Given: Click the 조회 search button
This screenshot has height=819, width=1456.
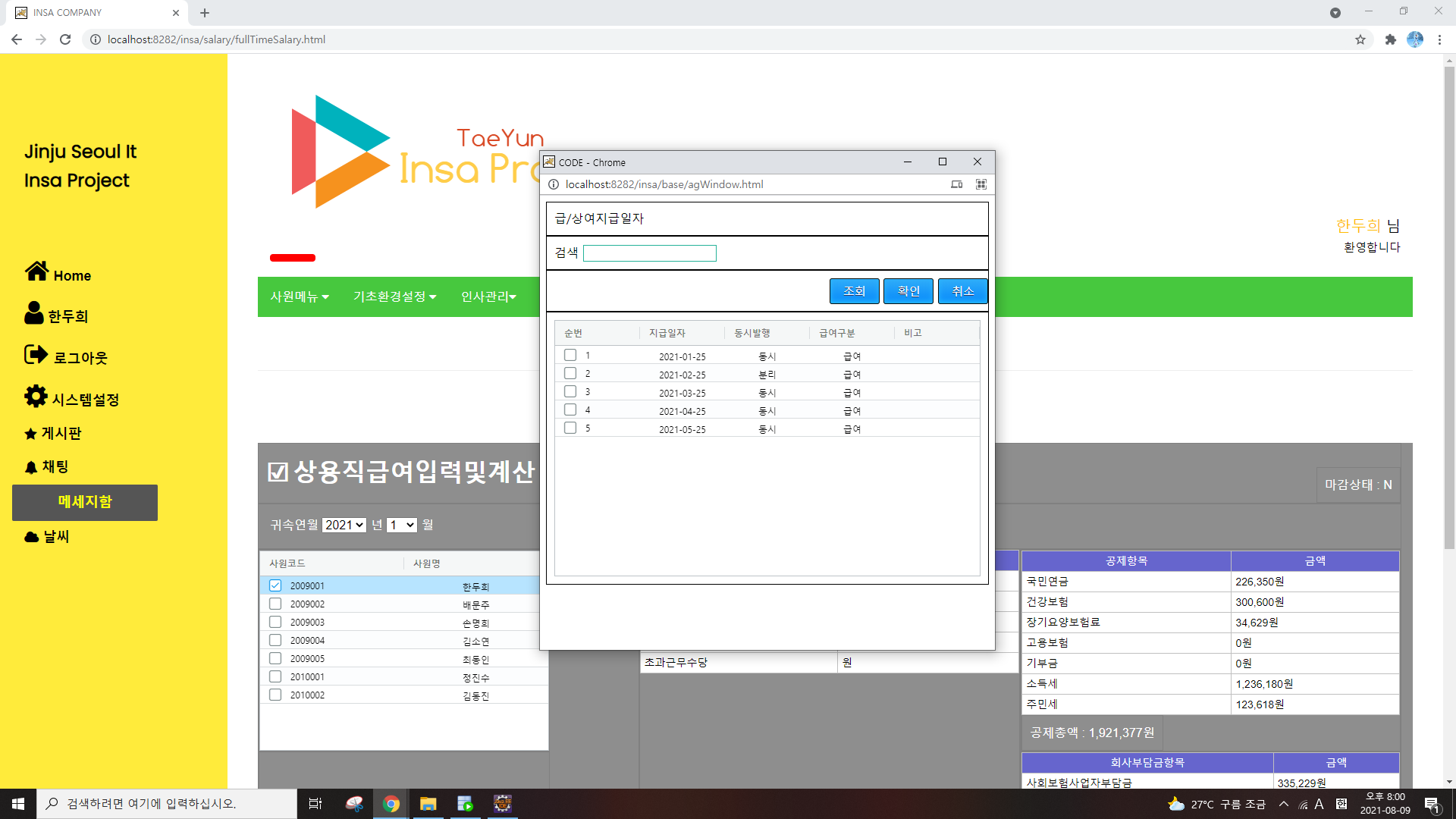Looking at the screenshot, I should coord(855,291).
